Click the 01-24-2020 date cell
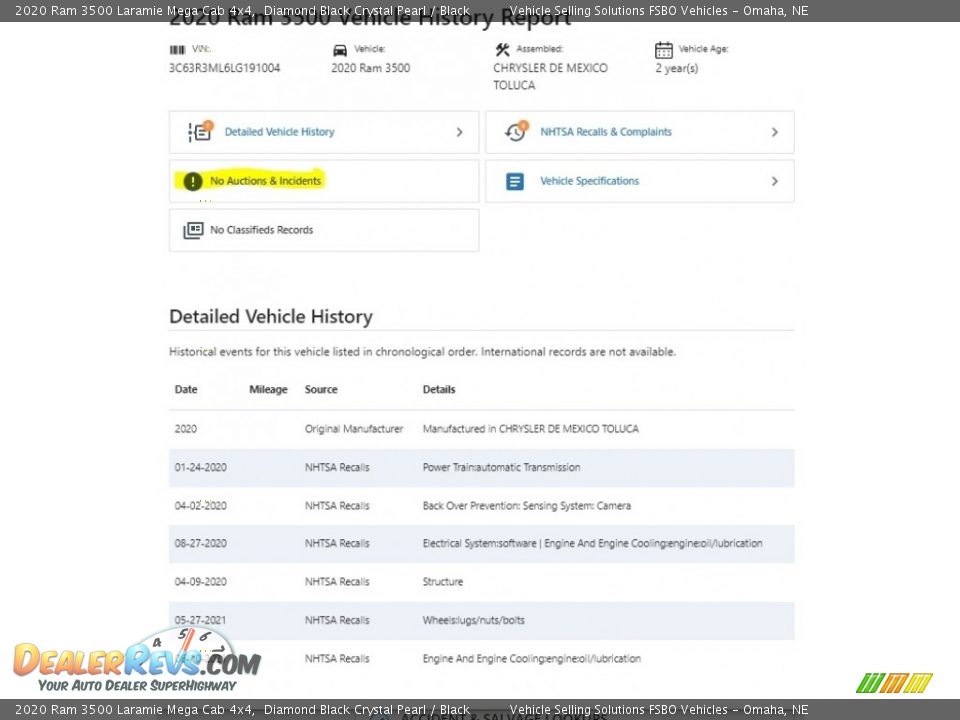 coord(201,467)
